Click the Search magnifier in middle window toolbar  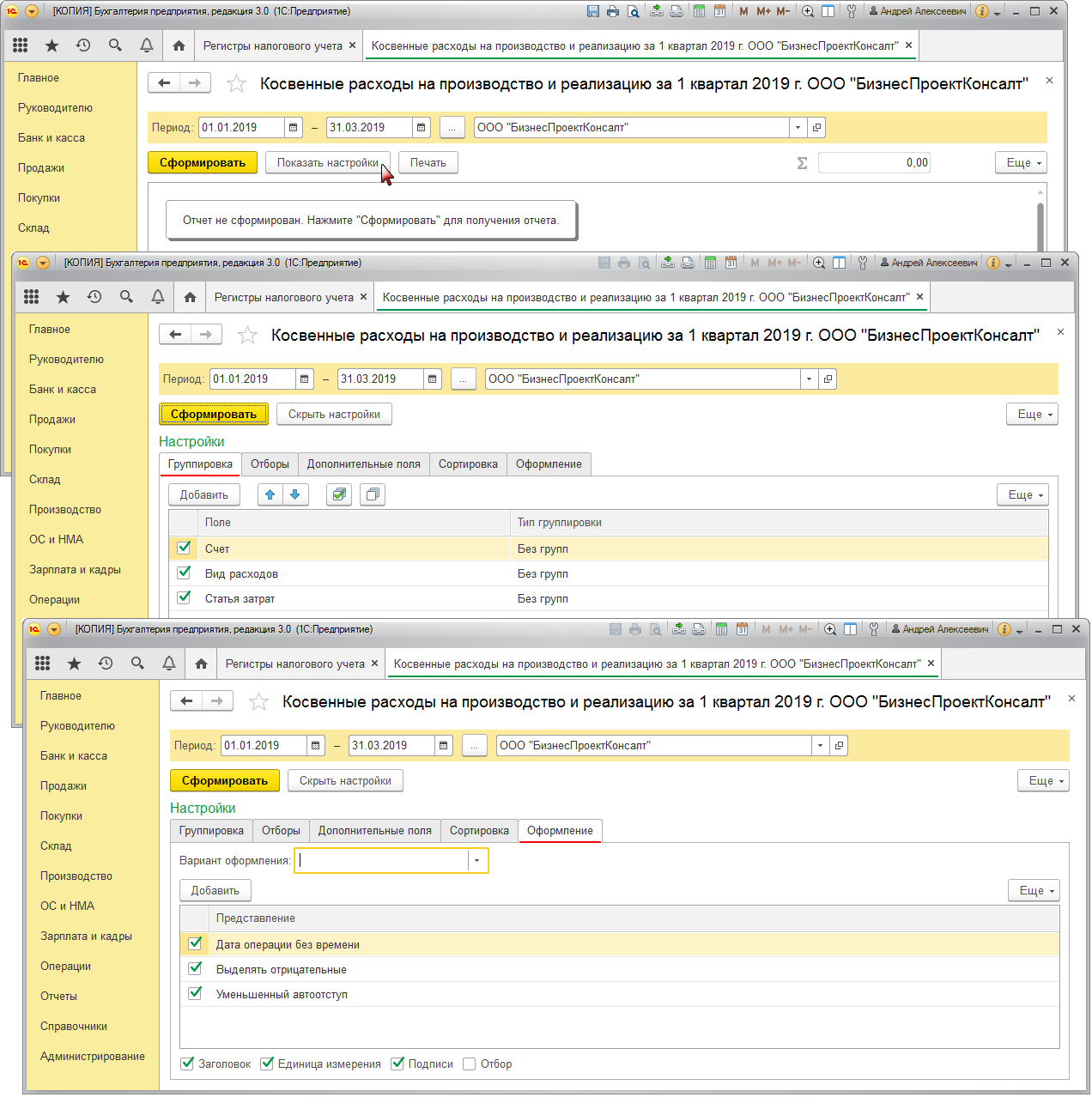pyautogui.click(x=126, y=297)
